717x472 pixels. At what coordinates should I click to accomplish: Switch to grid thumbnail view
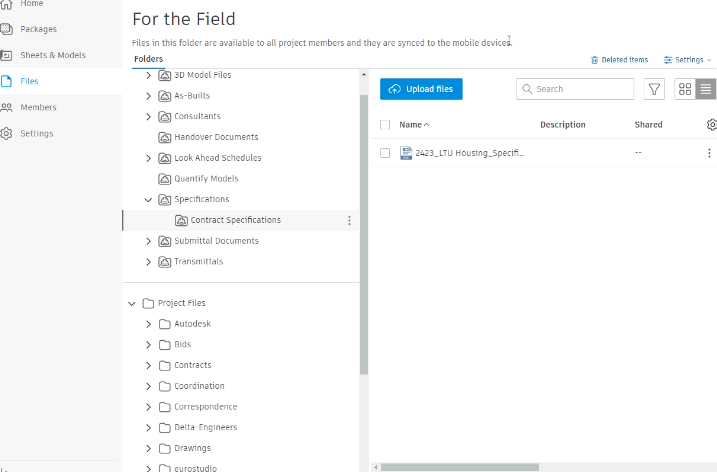(x=685, y=89)
